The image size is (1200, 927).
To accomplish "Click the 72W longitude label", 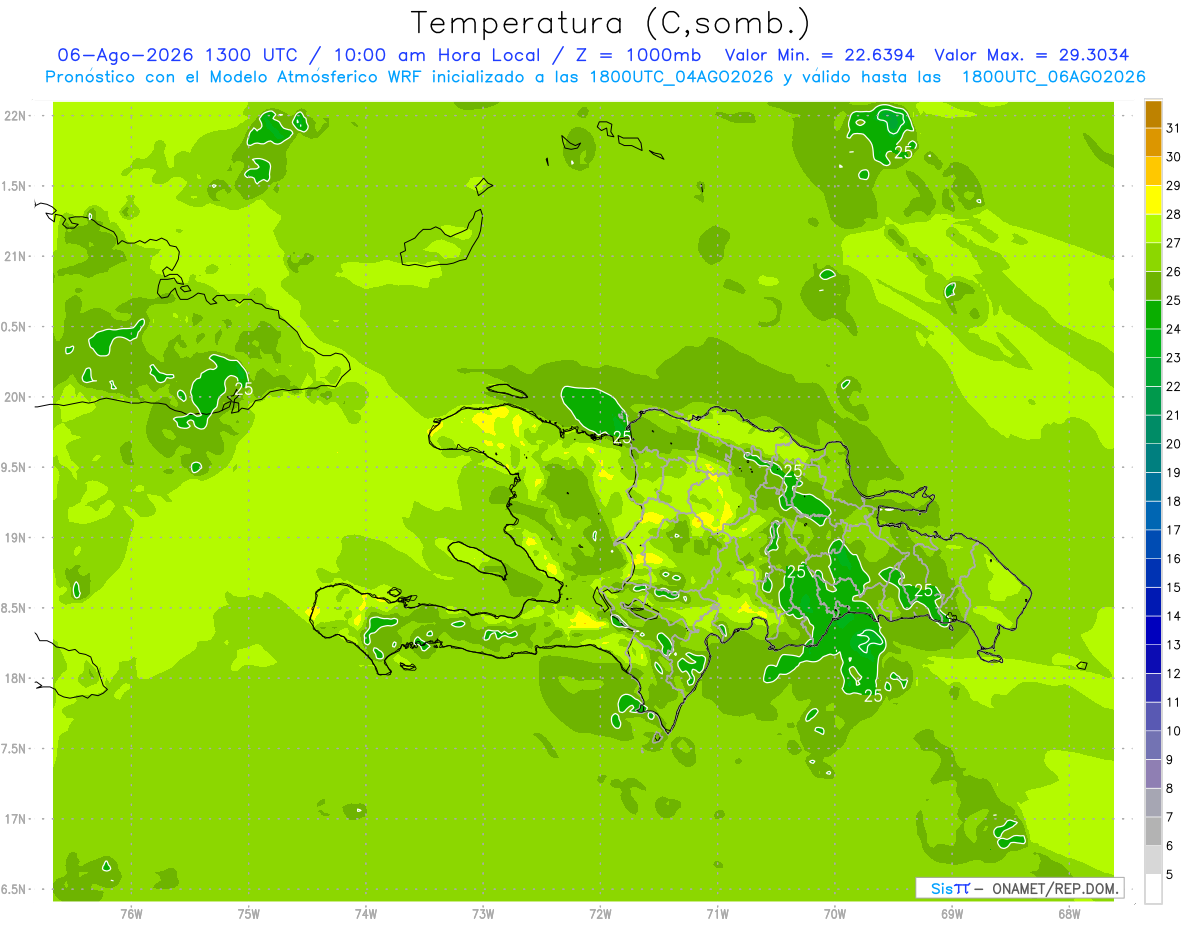I will [600, 913].
